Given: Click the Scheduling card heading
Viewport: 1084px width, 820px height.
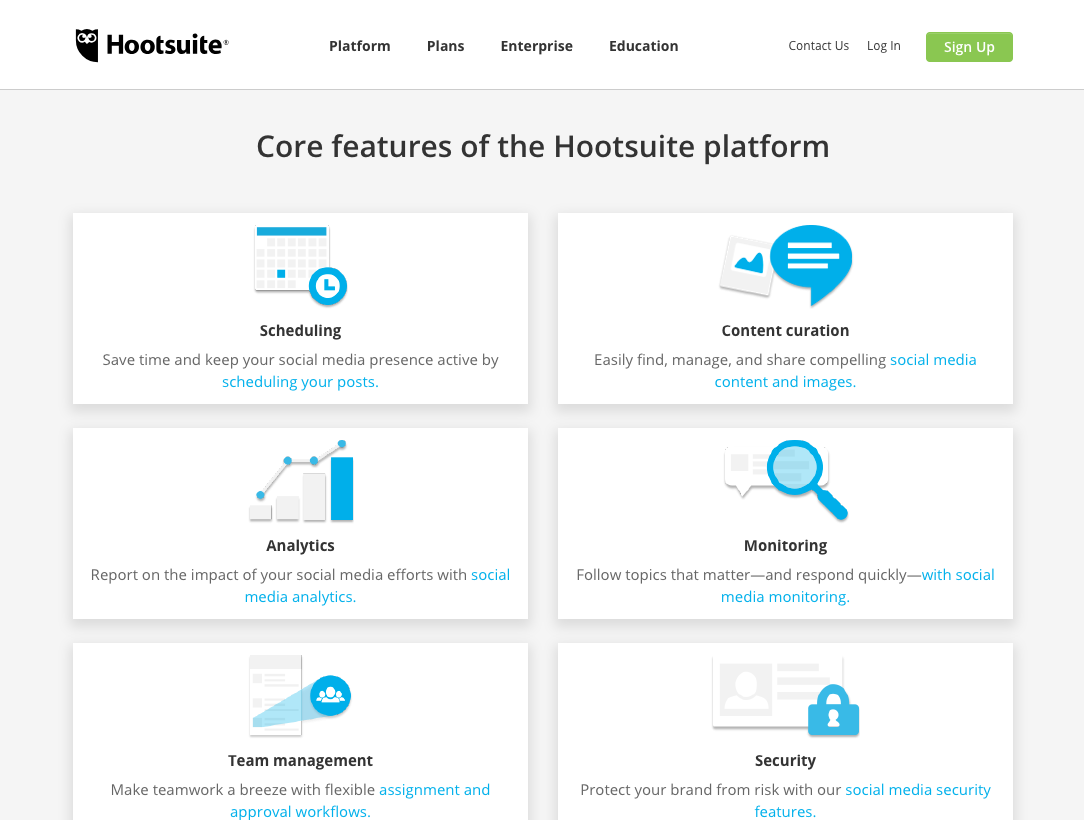Looking at the screenshot, I should tap(300, 330).
